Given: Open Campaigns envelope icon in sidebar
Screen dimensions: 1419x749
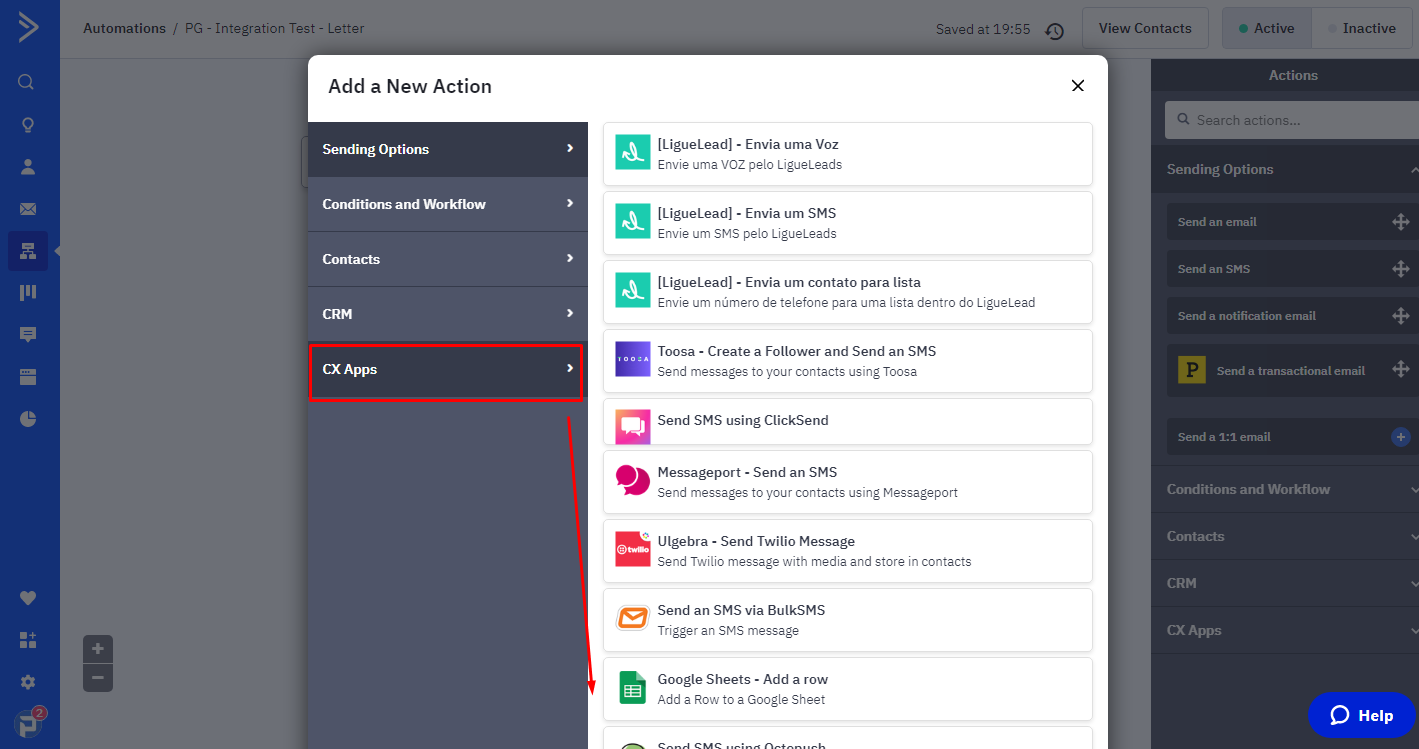Looking at the screenshot, I should point(27,209).
